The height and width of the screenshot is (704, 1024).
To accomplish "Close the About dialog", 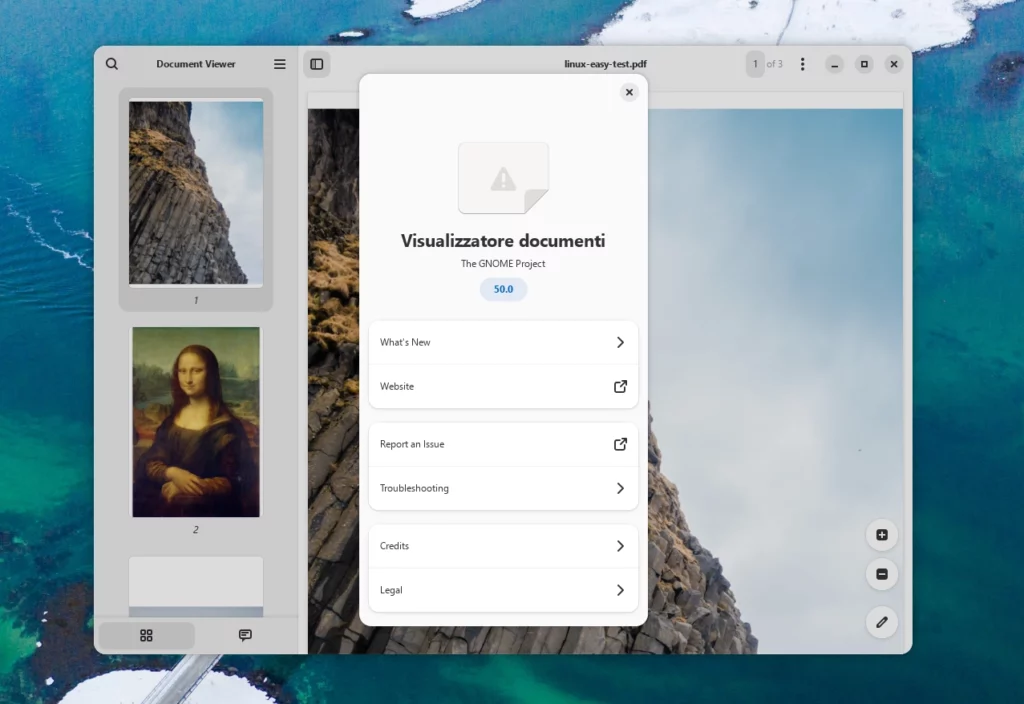I will [x=629, y=92].
